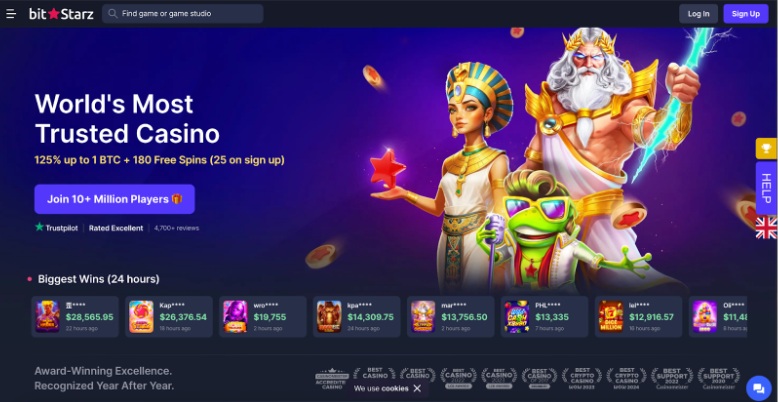Click the bitStarz logo
Image resolution: width=778 pixels, height=402 pixels.
coord(61,14)
